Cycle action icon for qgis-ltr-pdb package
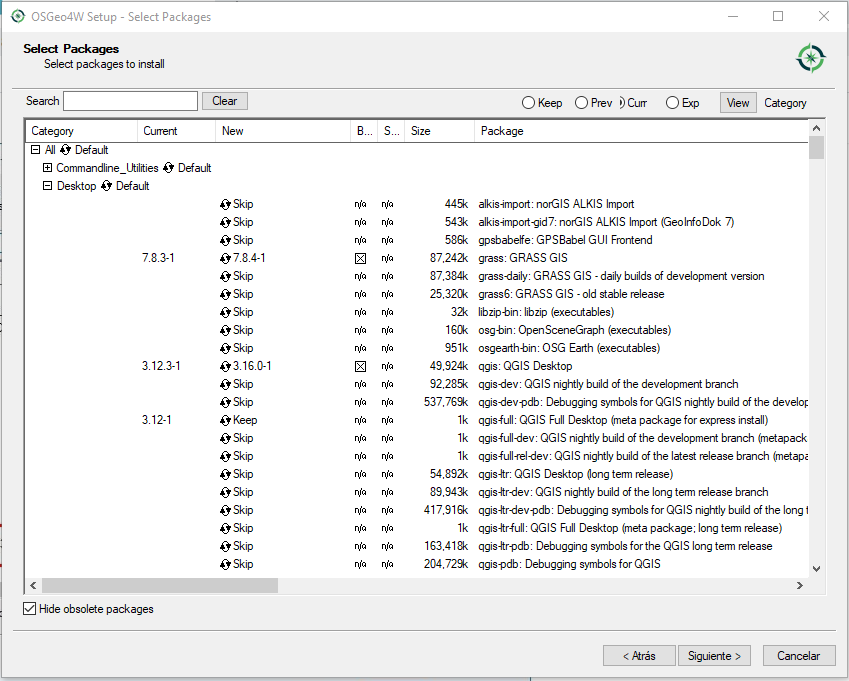Image resolution: width=849 pixels, height=681 pixels. (x=225, y=546)
